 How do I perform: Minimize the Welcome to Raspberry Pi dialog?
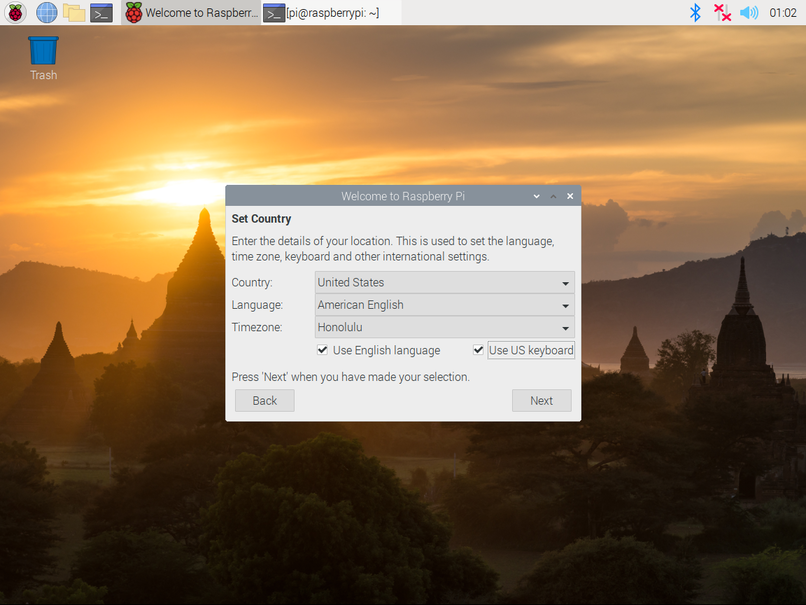[537, 196]
